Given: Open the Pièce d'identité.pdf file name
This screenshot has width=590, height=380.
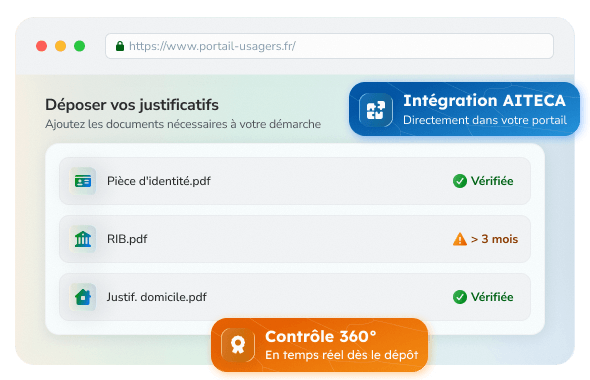Looking at the screenshot, I should [x=159, y=181].
